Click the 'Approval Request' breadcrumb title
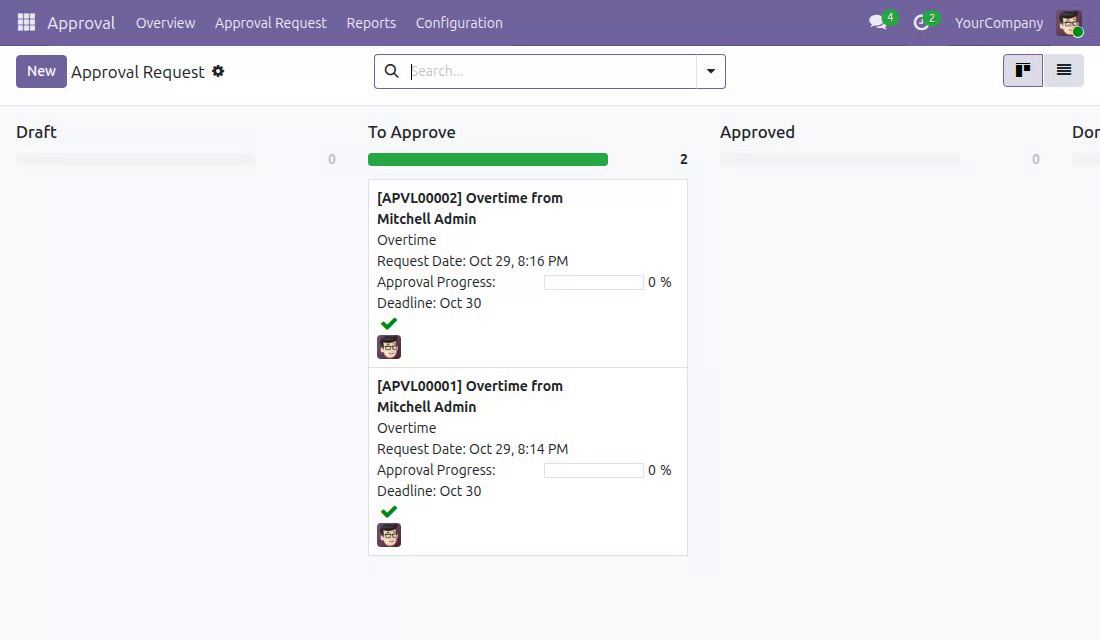The height and width of the screenshot is (640, 1100). point(138,72)
